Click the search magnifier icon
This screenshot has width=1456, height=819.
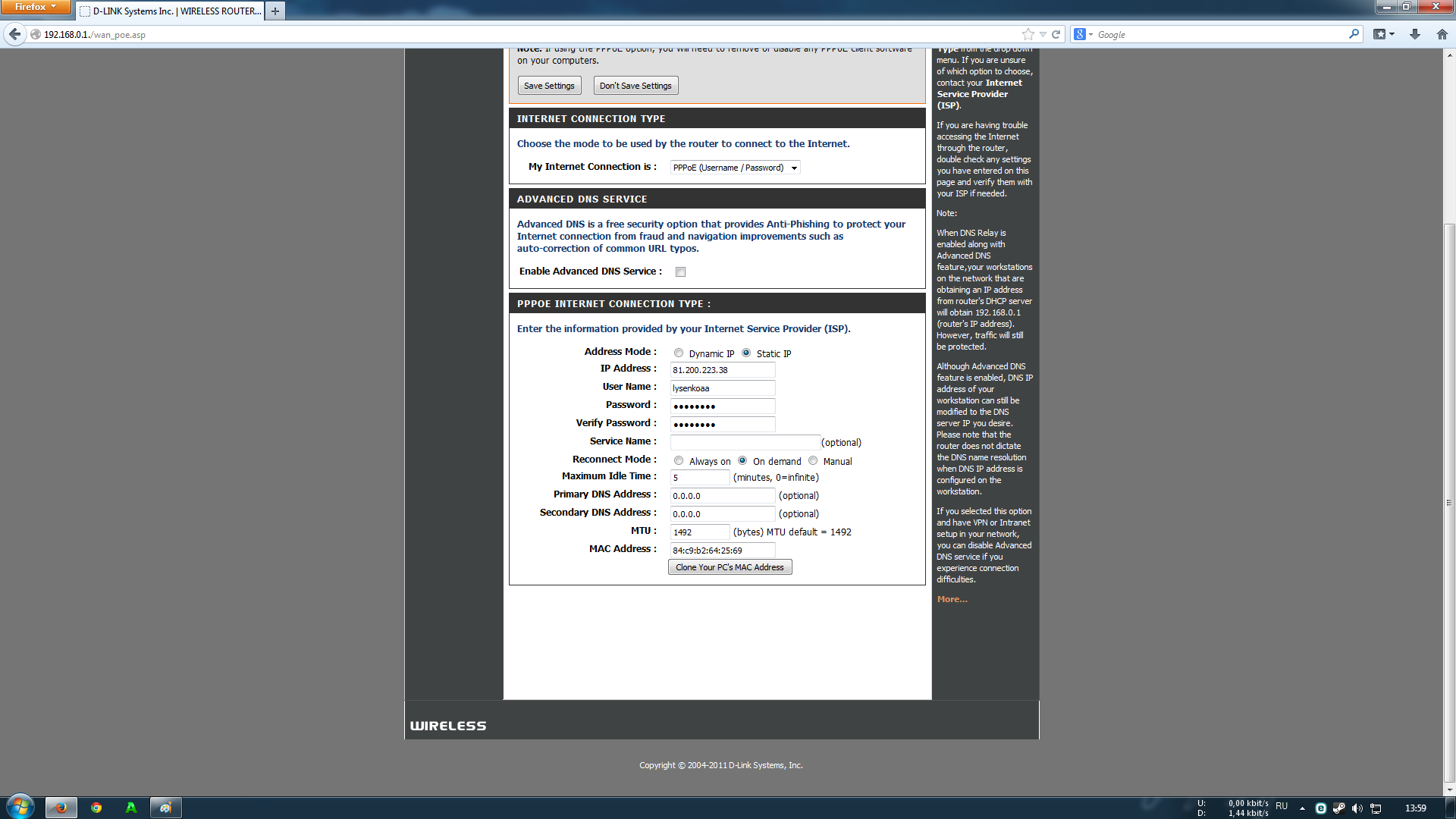pyautogui.click(x=1354, y=34)
